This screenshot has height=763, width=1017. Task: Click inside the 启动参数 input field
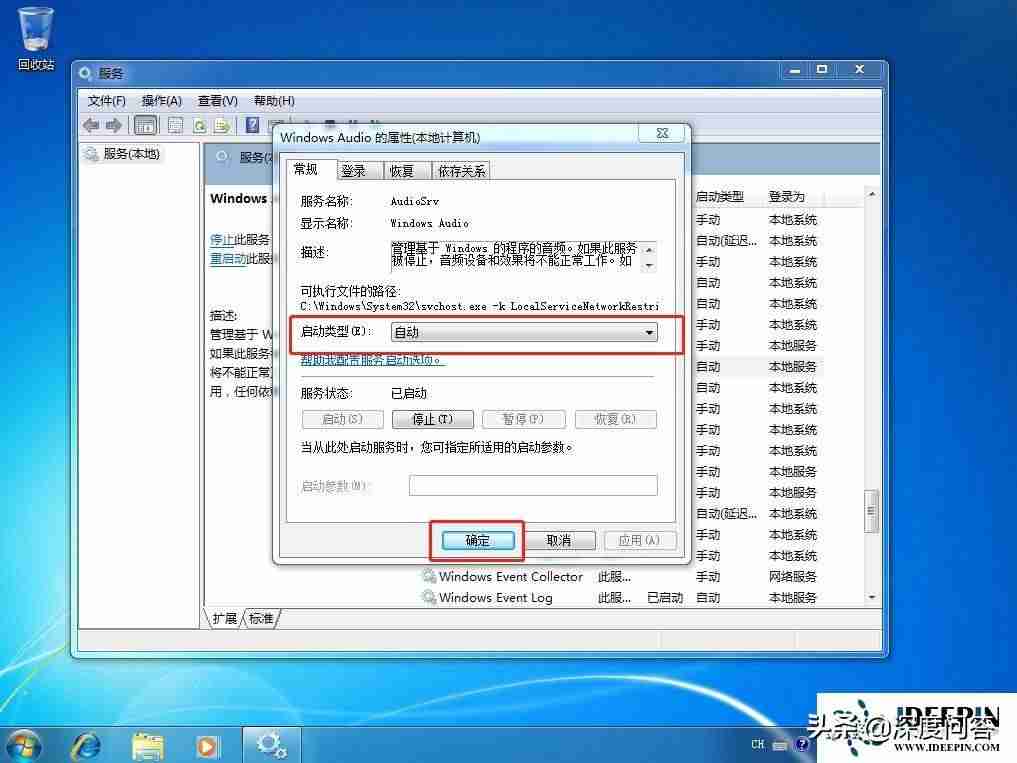533,485
